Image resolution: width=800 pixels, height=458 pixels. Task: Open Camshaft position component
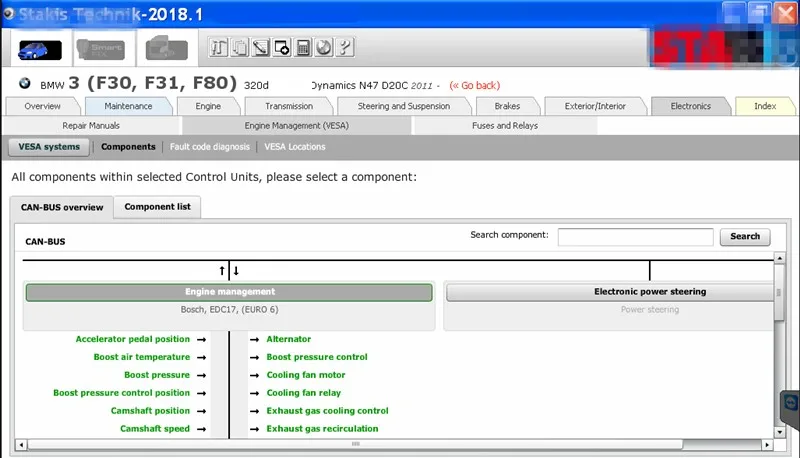[x=151, y=411]
